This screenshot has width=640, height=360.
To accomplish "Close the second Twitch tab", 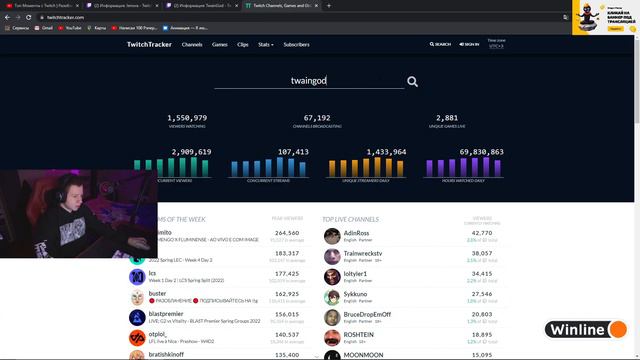I will coord(157,6).
